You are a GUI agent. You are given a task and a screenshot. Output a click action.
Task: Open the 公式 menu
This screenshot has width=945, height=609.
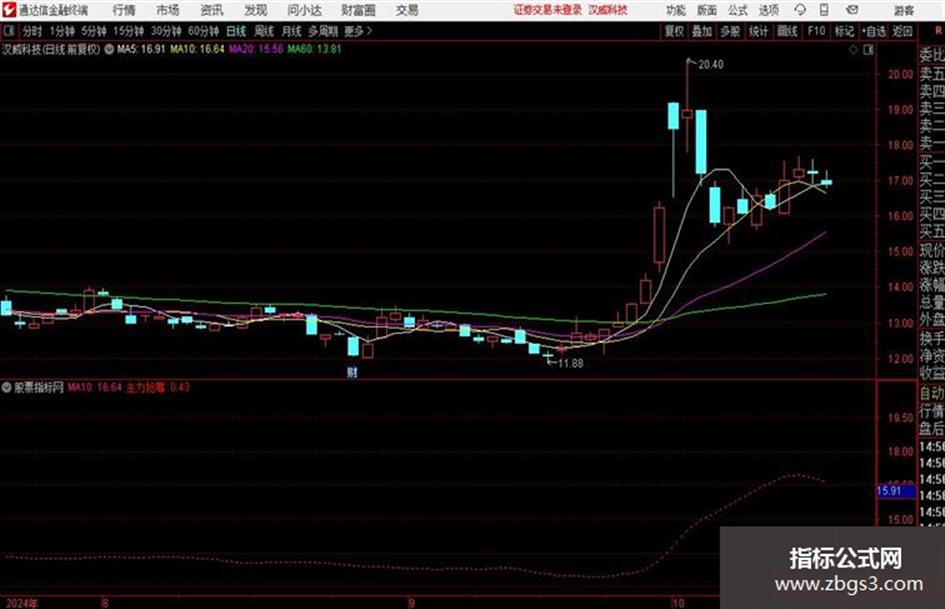[x=737, y=10]
